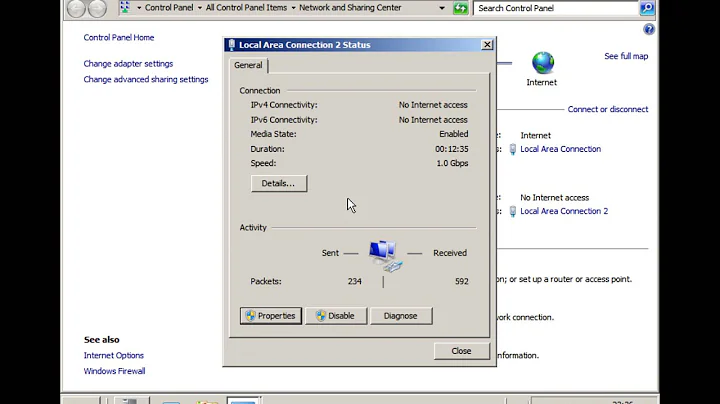
Task: Click adapter icon beside Local Area Connection 2
Action: [x=512, y=211]
